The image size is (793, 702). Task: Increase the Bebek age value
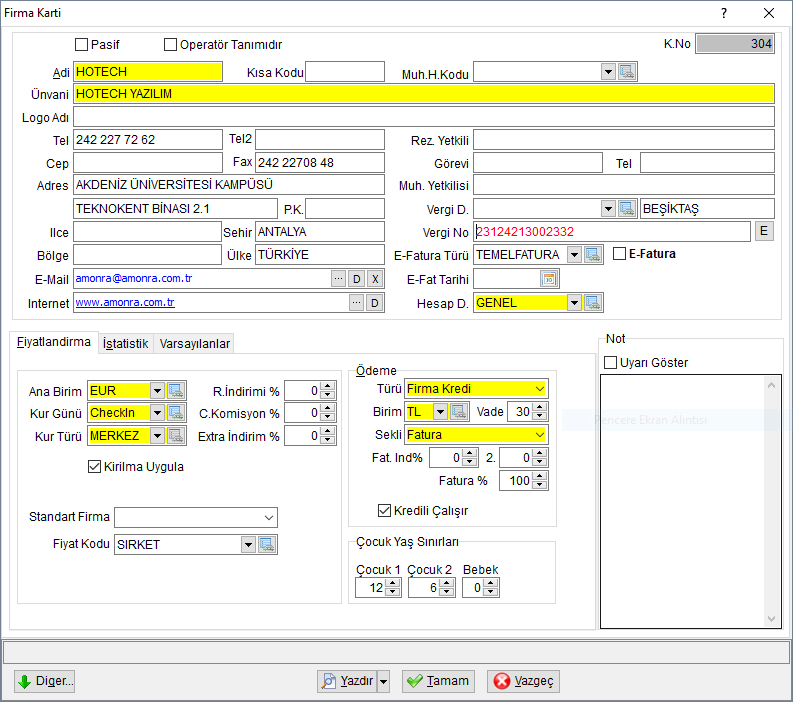click(x=491, y=584)
